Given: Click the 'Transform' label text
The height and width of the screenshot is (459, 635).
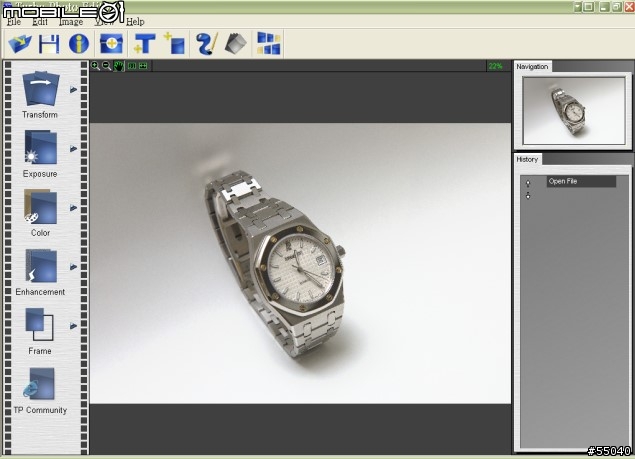Looking at the screenshot, I should click(40, 115).
